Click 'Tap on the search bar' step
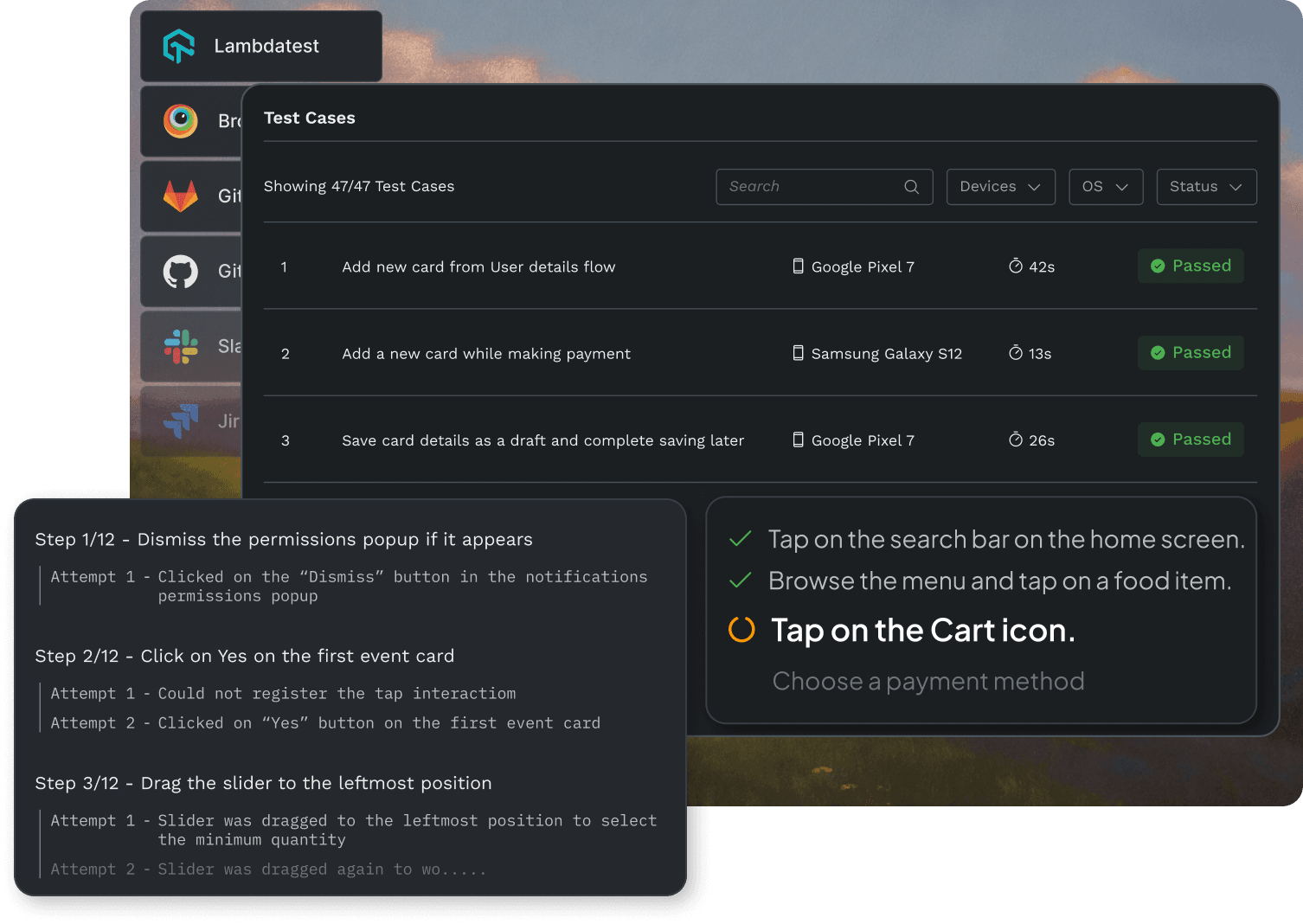The image size is (1303, 924). click(1006, 539)
